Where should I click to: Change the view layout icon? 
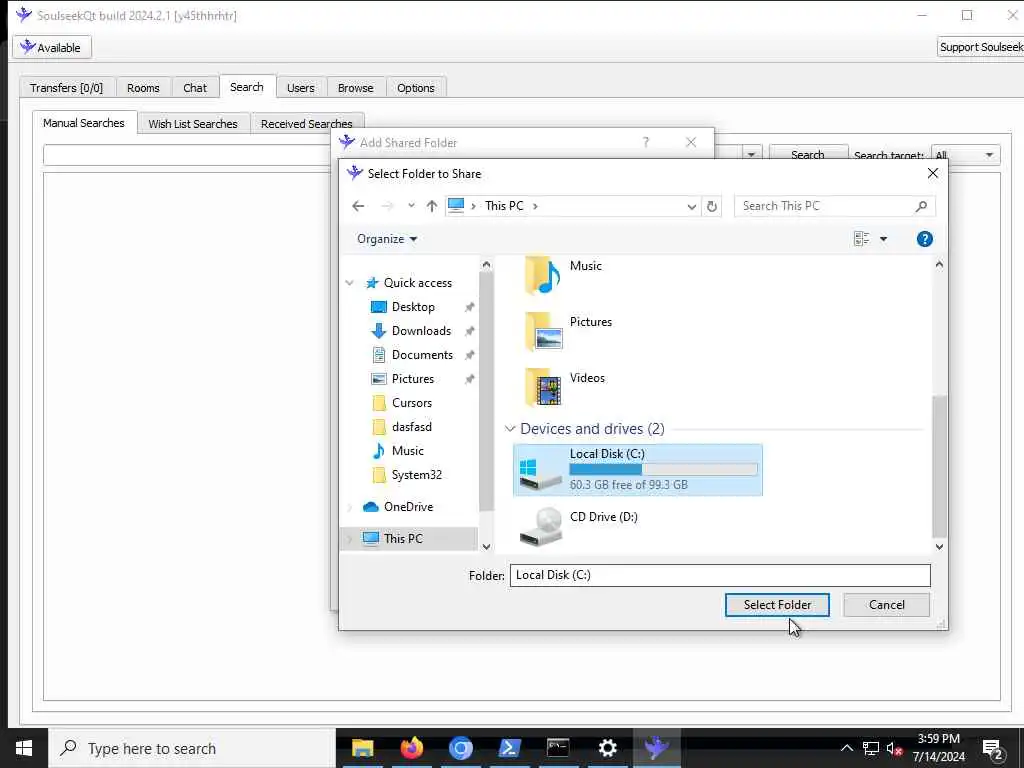click(861, 239)
